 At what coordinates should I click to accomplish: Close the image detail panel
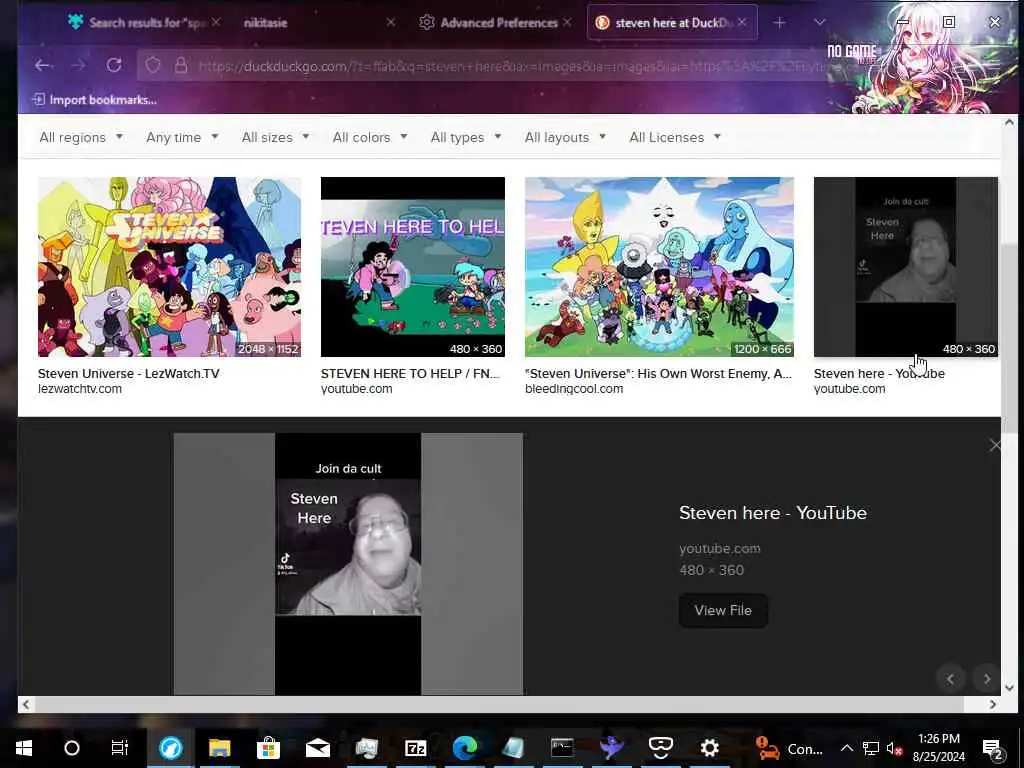click(994, 445)
